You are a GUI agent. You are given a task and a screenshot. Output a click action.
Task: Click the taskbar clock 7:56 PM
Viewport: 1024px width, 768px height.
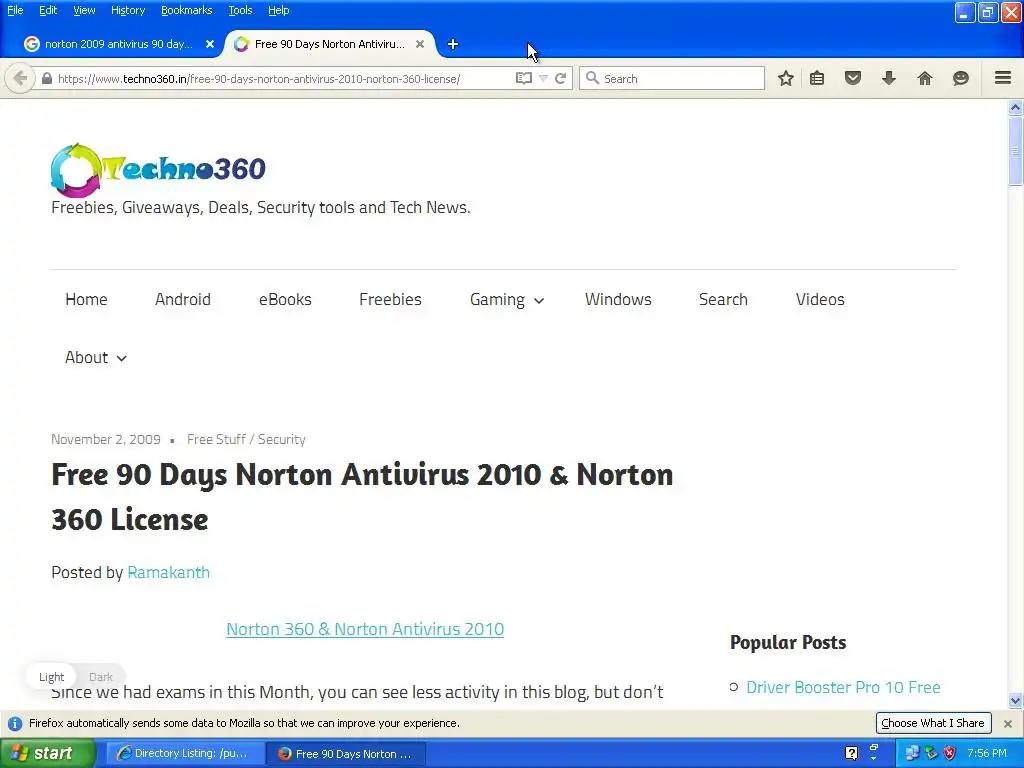[987, 753]
